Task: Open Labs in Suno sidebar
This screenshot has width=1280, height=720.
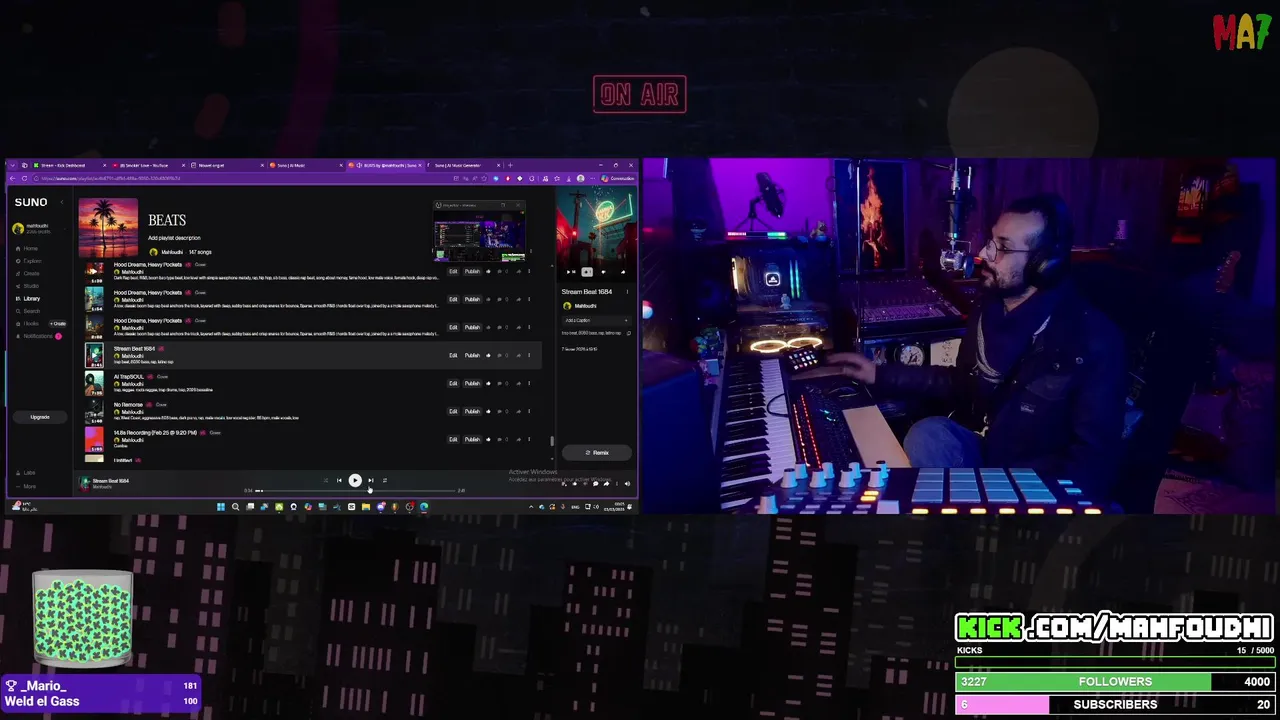Action: point(26,473)
